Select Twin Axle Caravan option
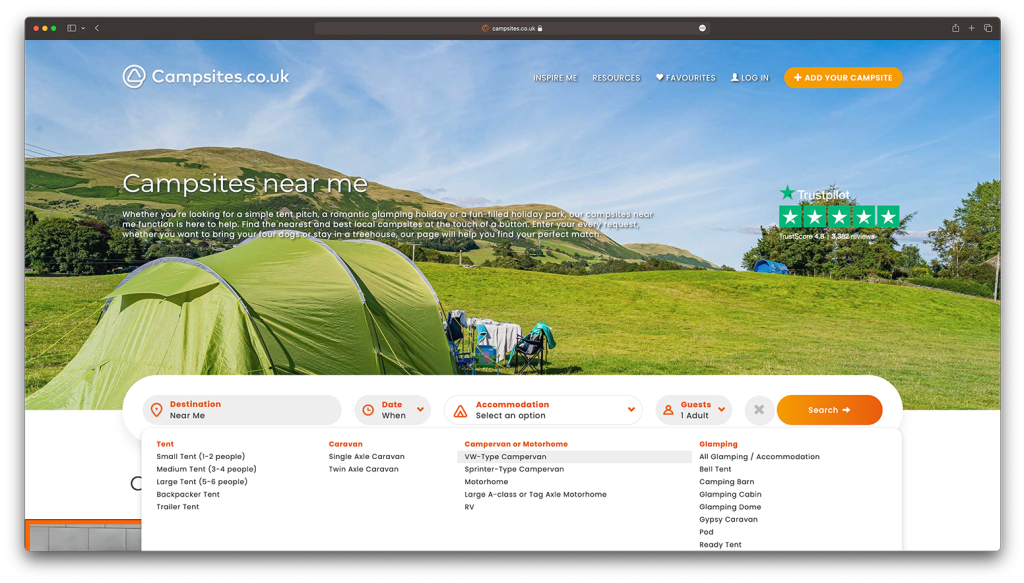 (x=363, y=469)
